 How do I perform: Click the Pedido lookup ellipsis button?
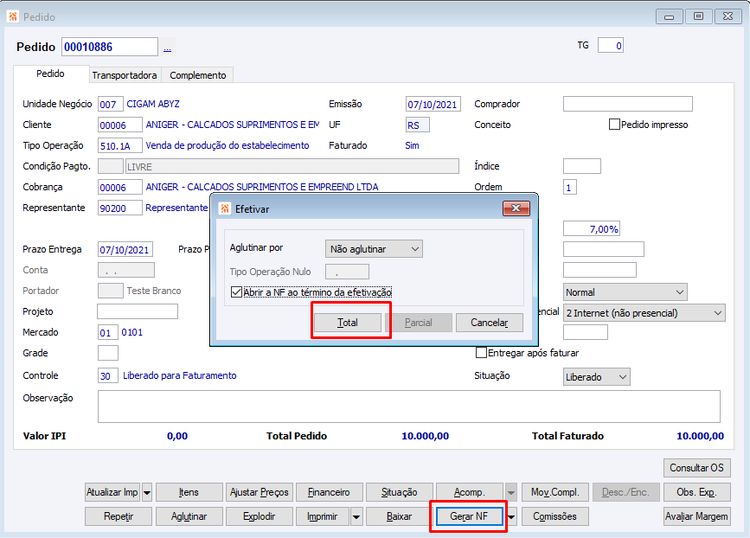(167, 47)
